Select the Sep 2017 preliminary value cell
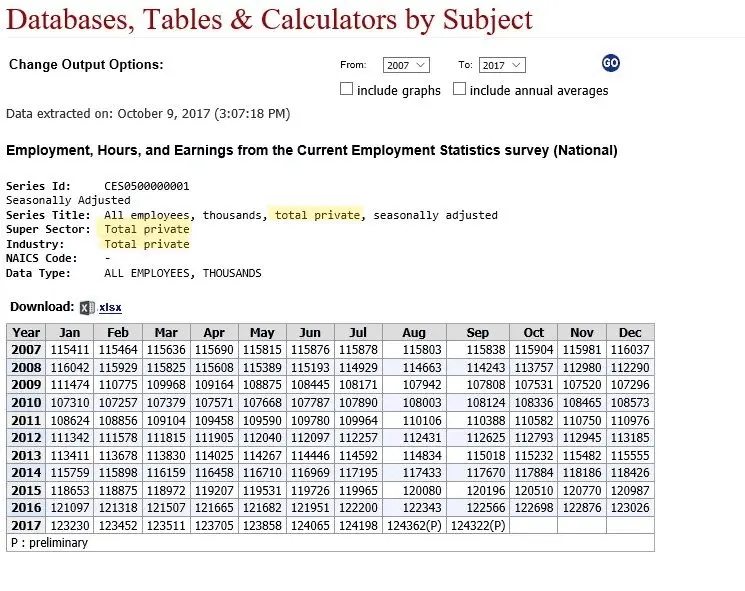745x591 pixels. point(478,525)
